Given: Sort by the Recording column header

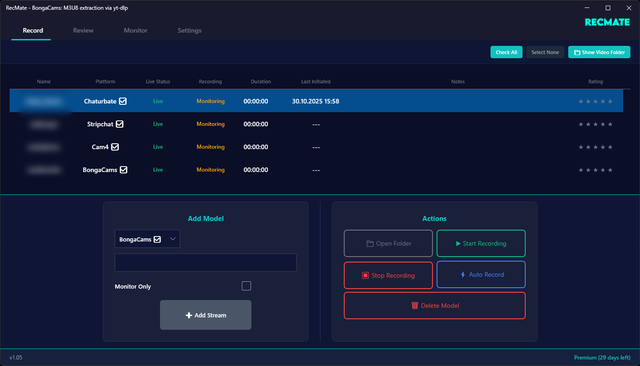Looking at the screenshot, I should (x=210, y=82).
